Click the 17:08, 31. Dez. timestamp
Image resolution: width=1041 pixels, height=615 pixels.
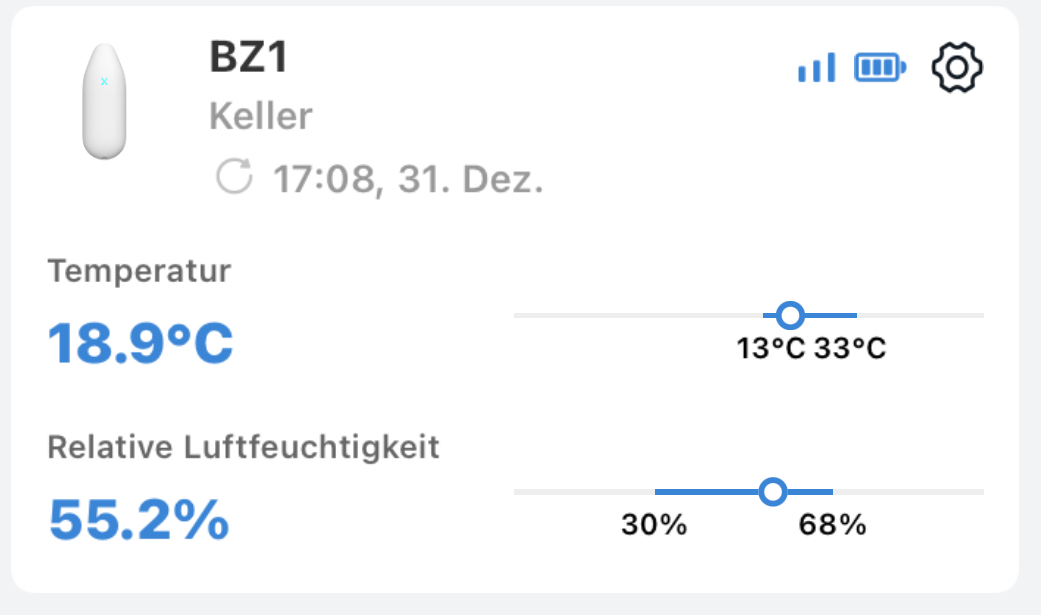click(x=408, y=180)
